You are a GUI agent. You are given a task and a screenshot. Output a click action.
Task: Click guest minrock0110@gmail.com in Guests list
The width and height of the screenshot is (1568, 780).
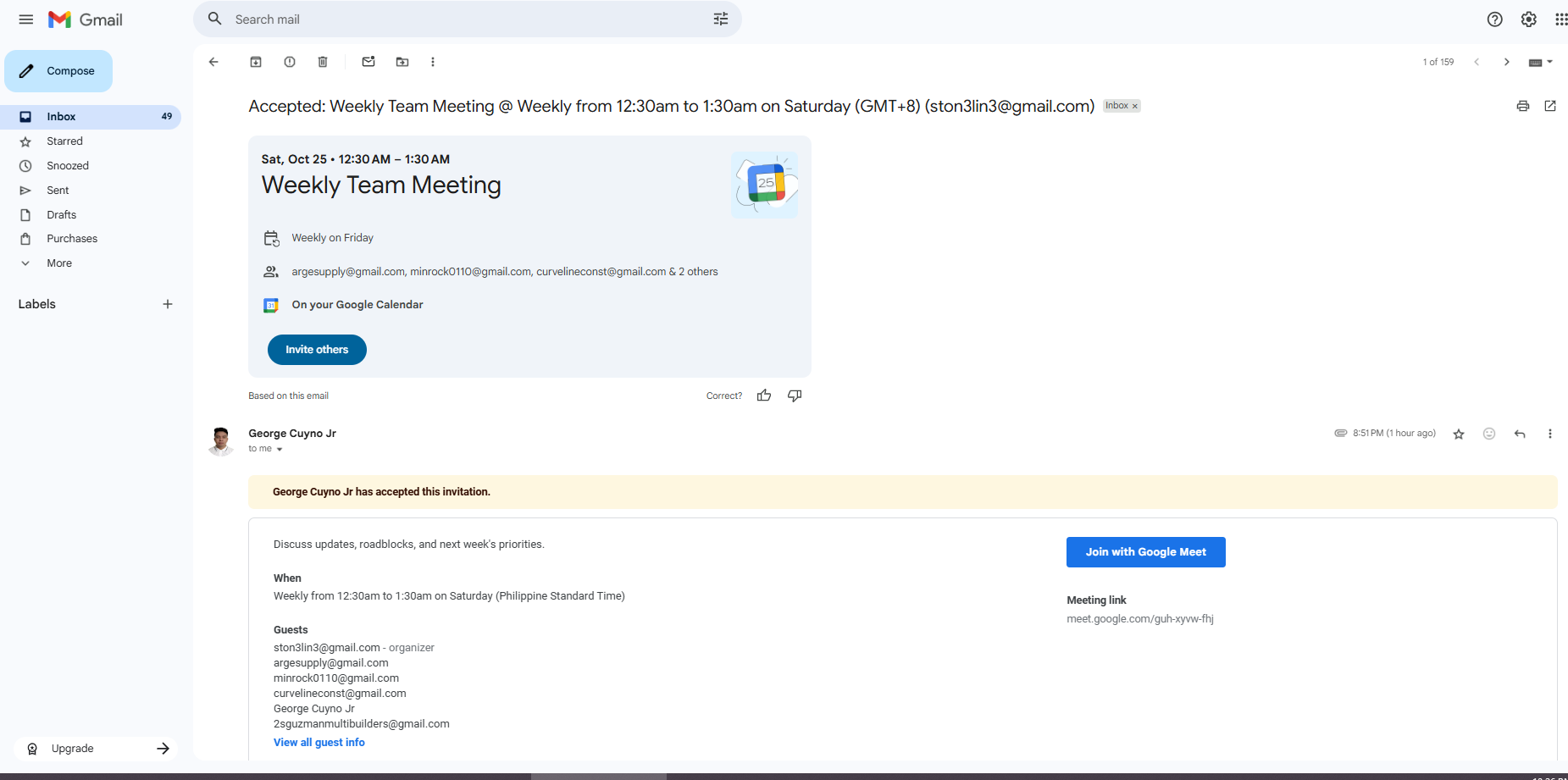(x=336, y=678)
